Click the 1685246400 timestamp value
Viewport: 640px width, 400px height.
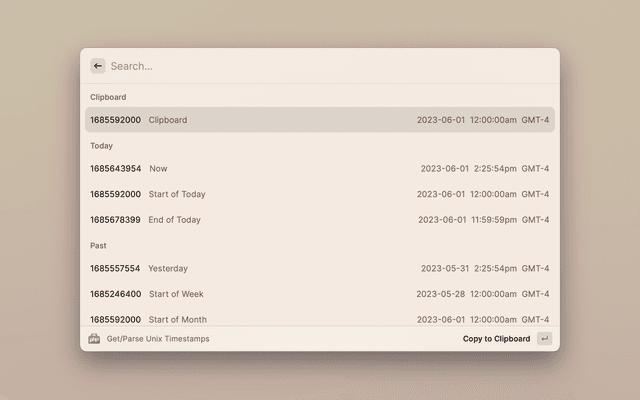click(x=115, y=294)
